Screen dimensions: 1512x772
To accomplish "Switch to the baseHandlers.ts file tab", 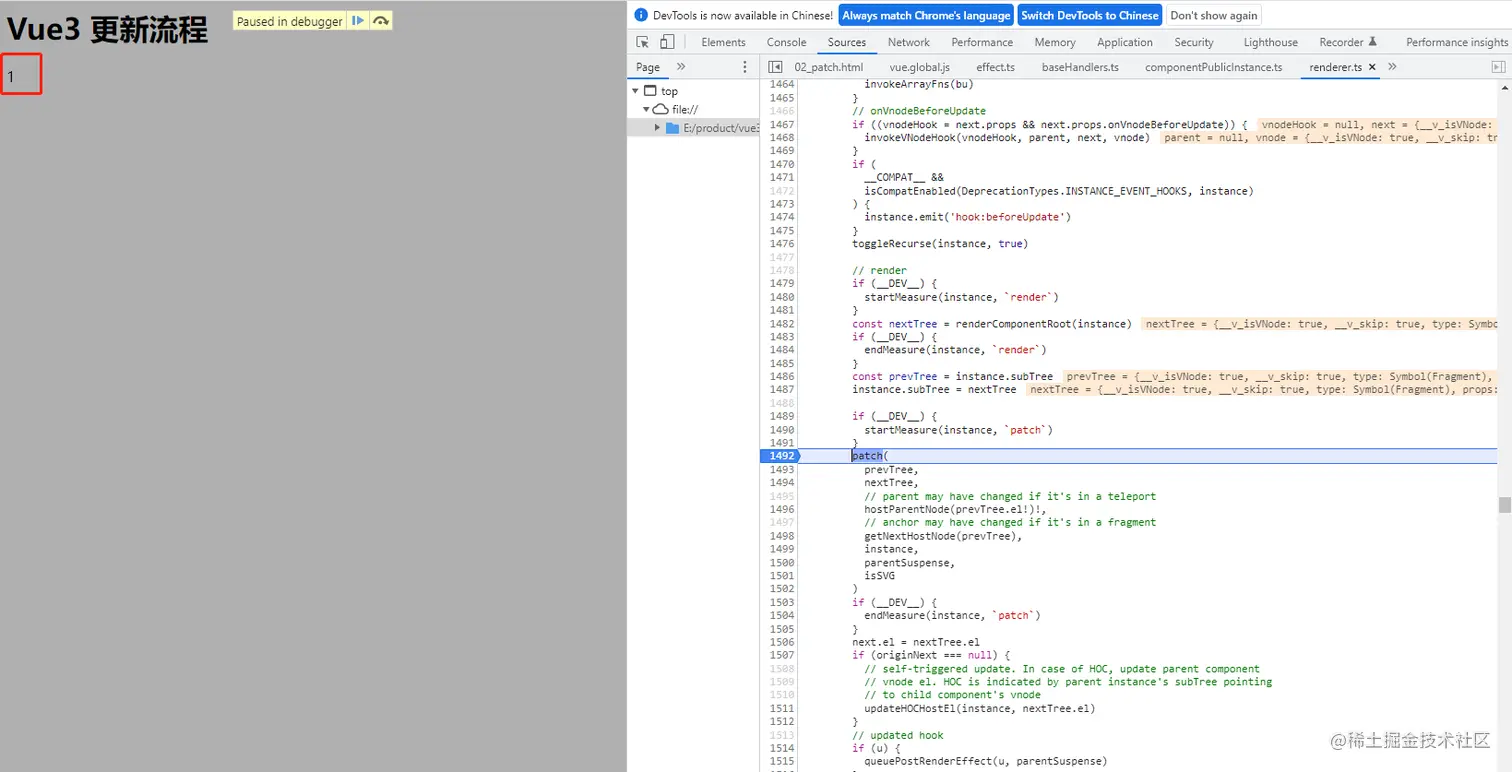I will [x=1080, y=67].
